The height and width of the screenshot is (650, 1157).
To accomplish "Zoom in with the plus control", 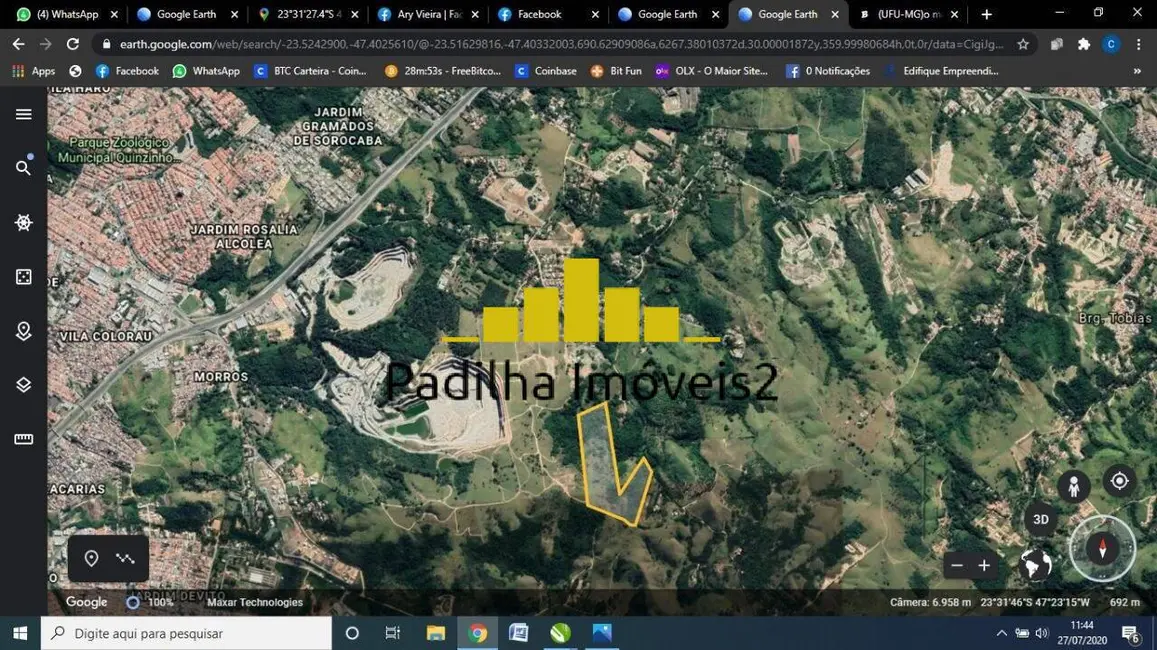I will 983,565.
